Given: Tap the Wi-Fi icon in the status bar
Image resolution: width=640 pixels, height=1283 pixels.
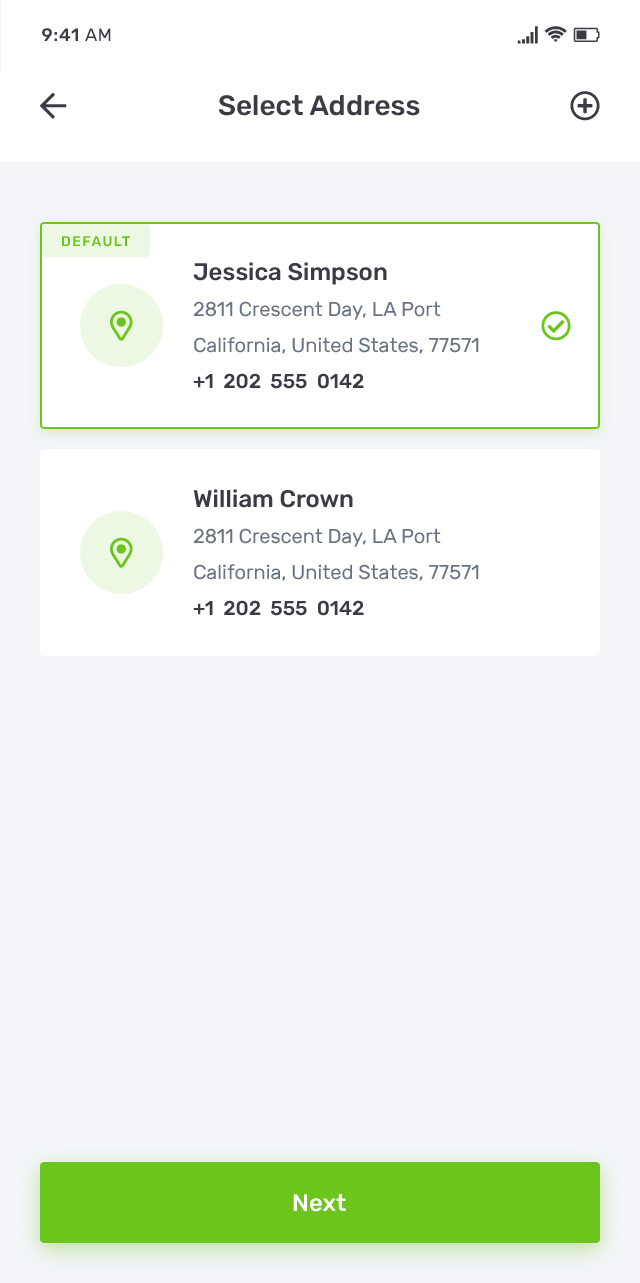Looking at the screenshot, I should point(556,33).
